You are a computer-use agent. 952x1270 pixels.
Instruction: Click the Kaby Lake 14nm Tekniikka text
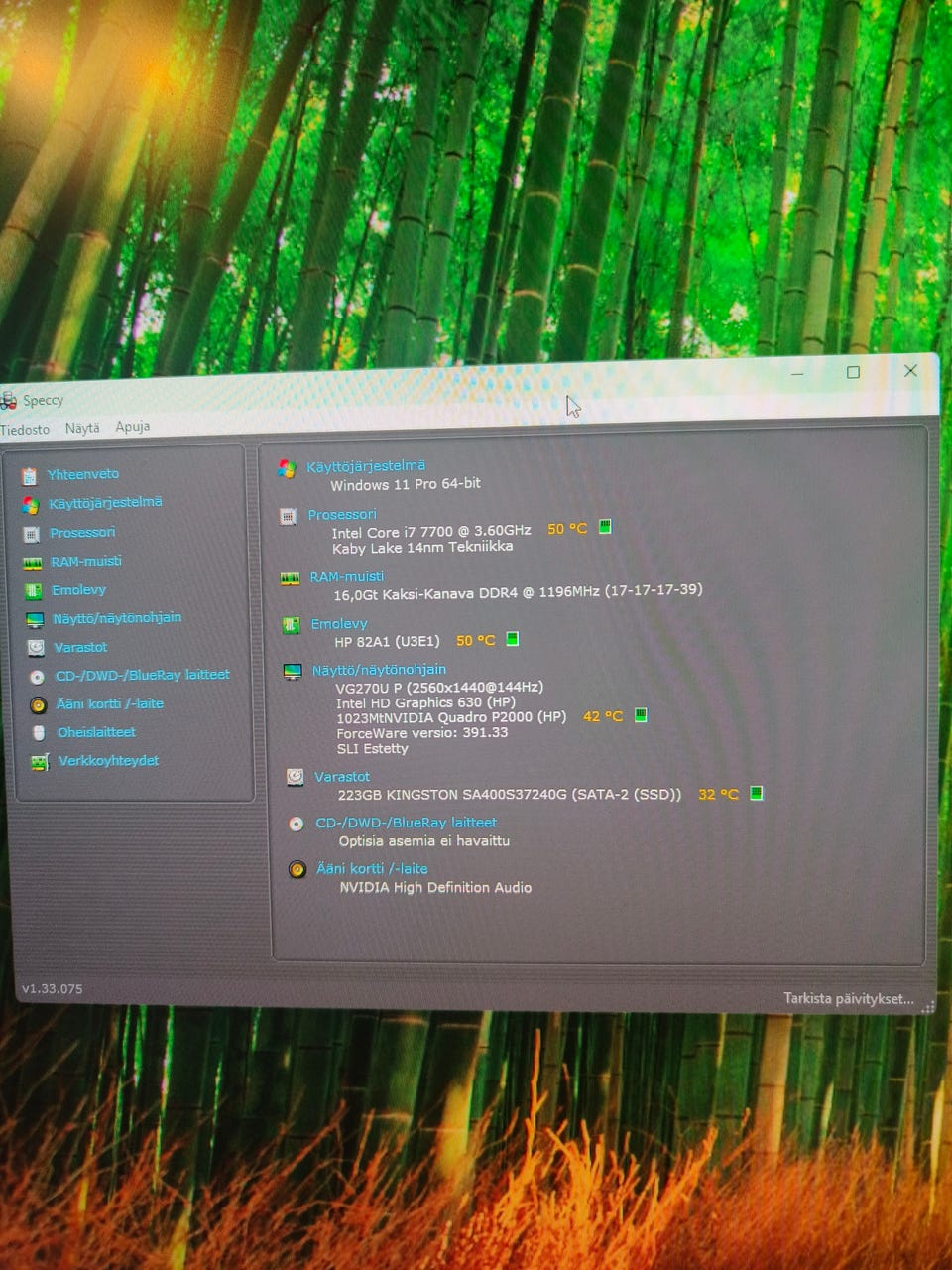click(422, 547)
